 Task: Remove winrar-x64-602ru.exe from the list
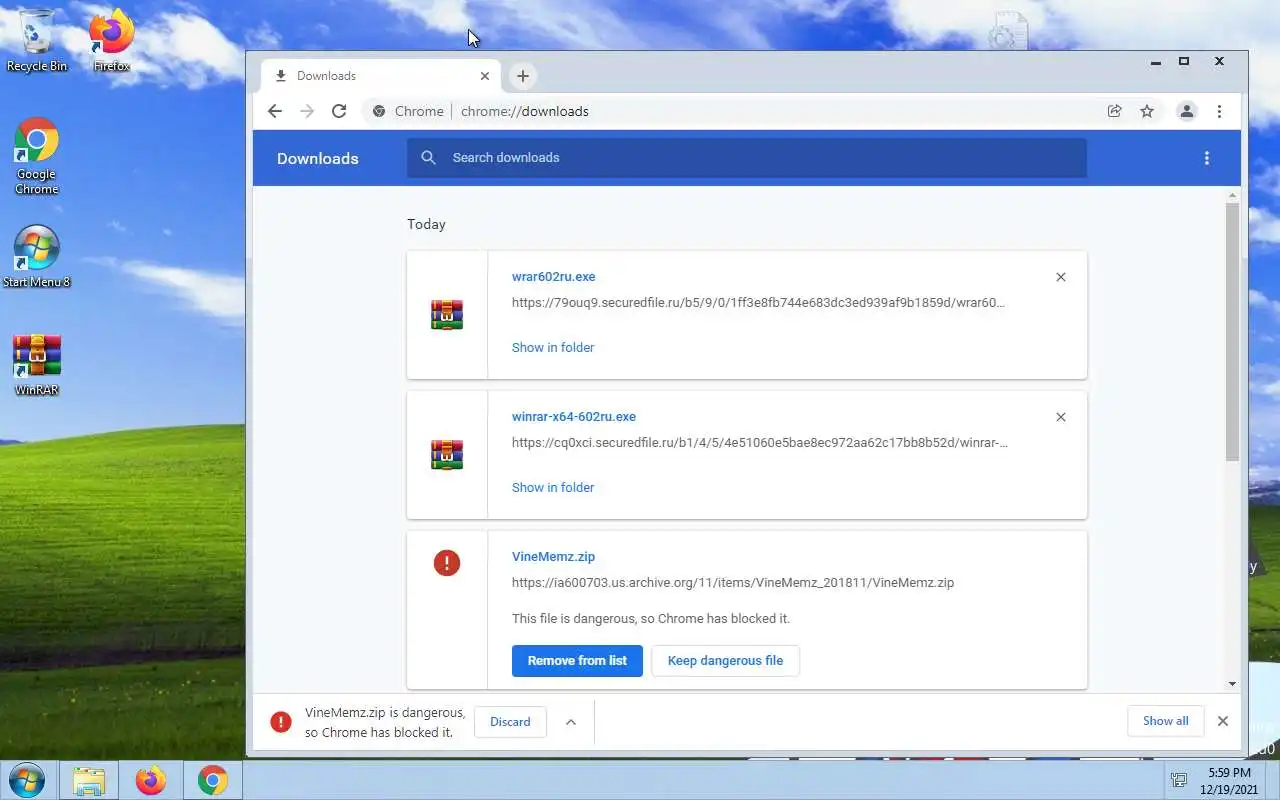(x=1061, y=417)
